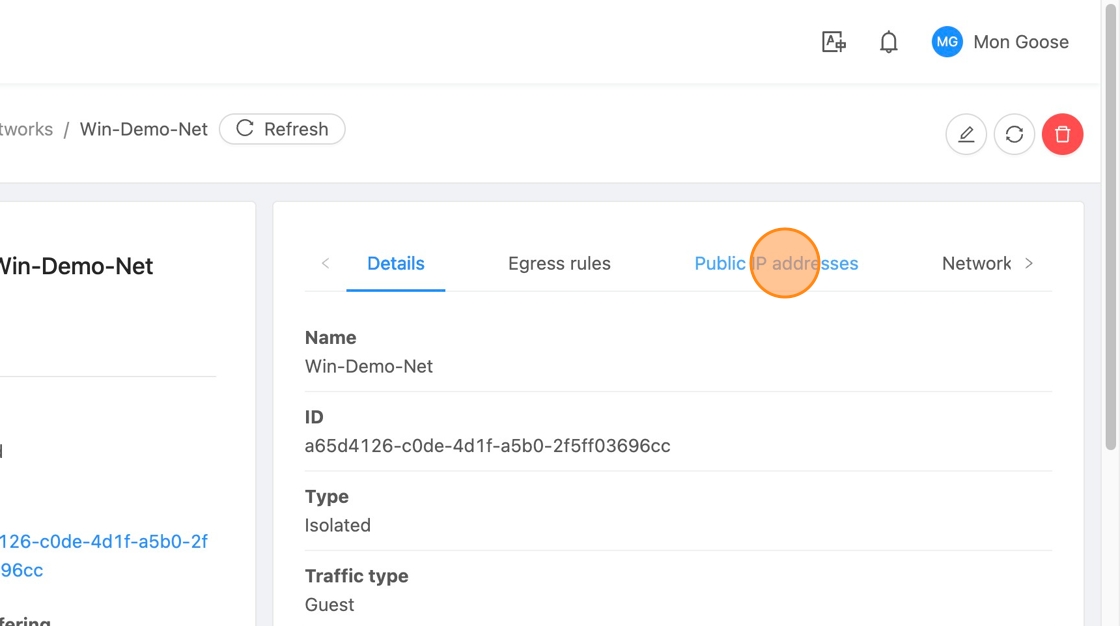The width and height of the screenshot is (1120, 626).
Task: Switch to the Details tab
Action: click(x=395, y=264)
